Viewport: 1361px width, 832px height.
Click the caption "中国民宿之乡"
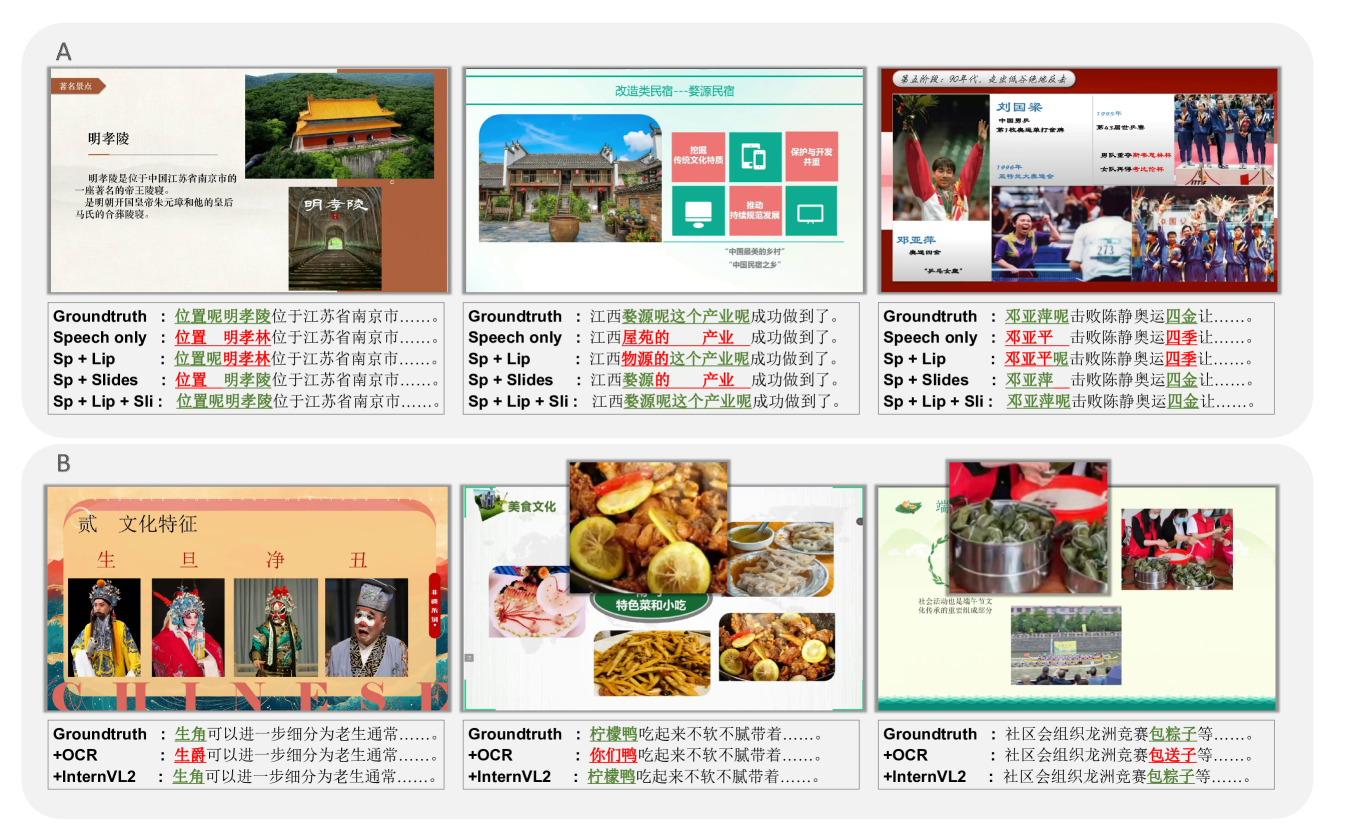click(x=754, y=264)
